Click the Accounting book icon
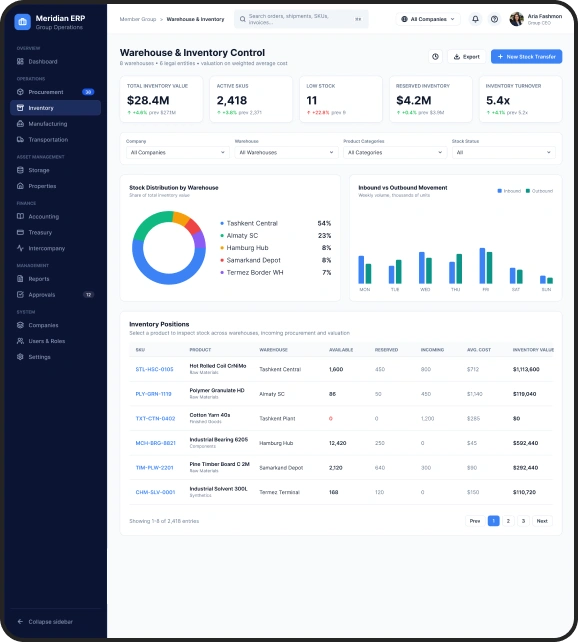Viewport: 578px width, 642px height. coord(20,216)
